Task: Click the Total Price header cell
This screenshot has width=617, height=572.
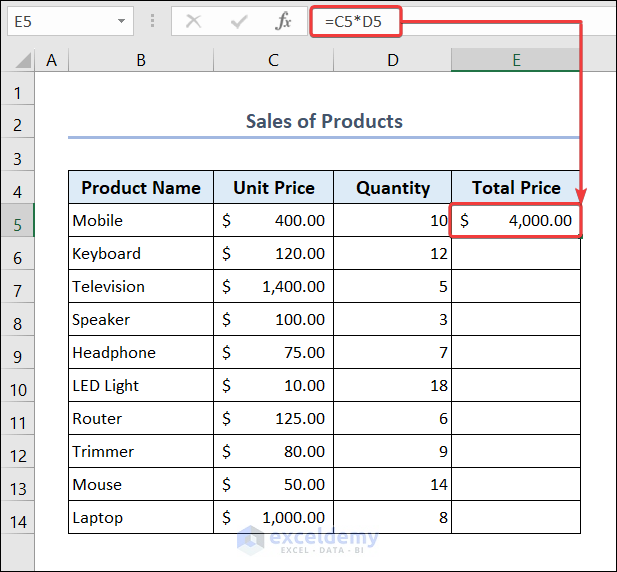Action: (x=516, y=188)
